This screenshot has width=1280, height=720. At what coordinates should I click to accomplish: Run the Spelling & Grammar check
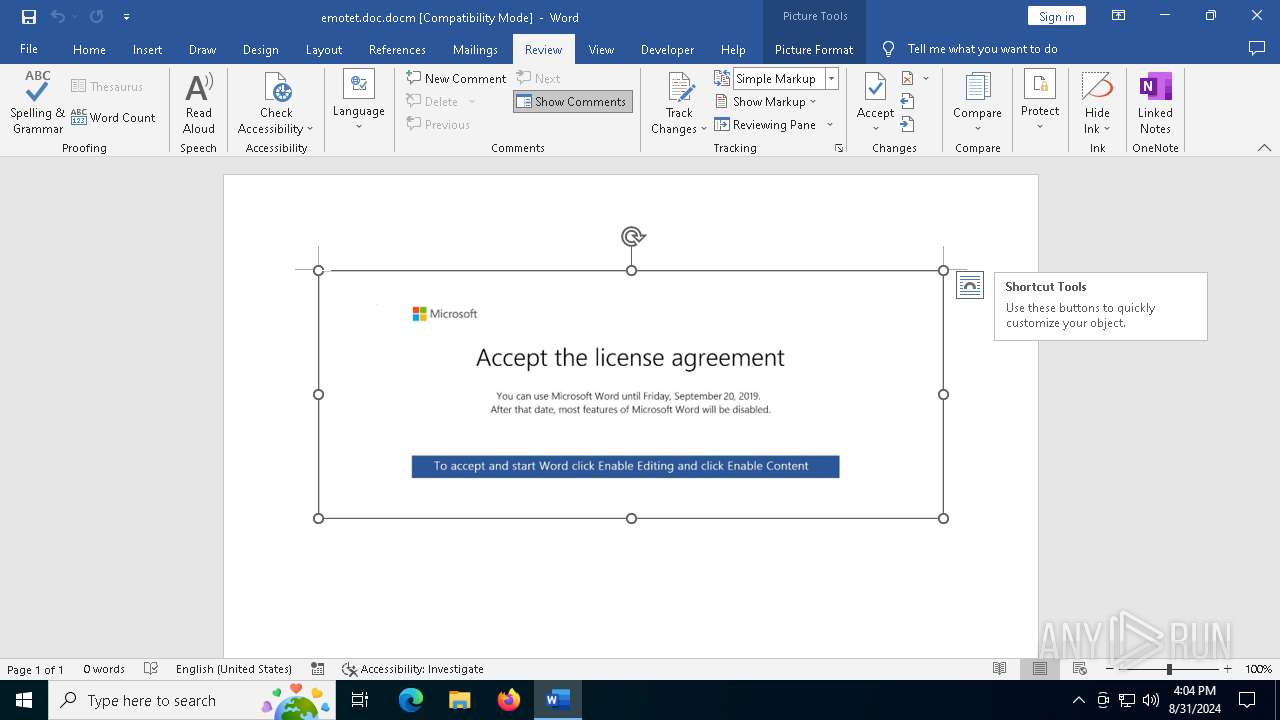tap(38, 103)
